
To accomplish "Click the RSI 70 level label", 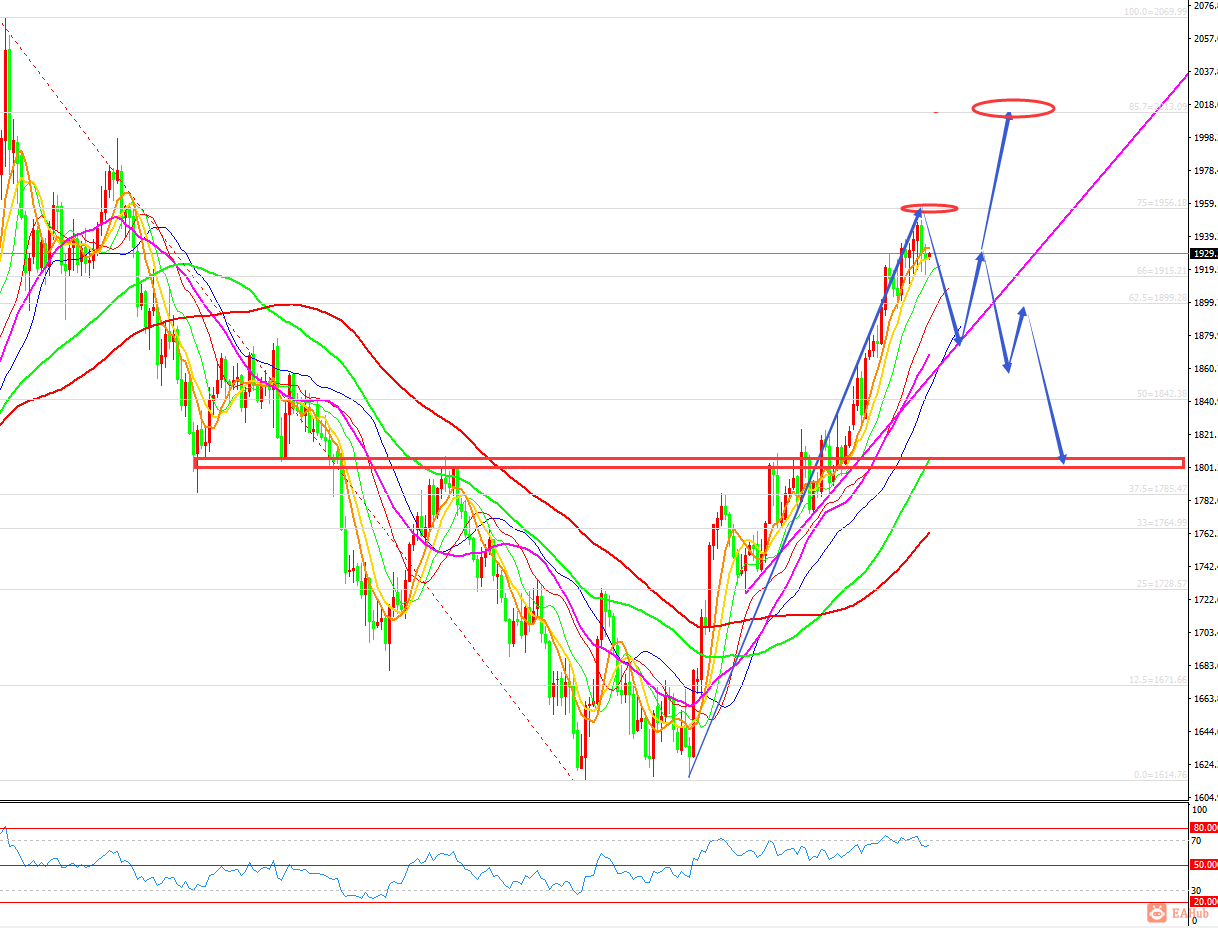I will [1196, 841].
